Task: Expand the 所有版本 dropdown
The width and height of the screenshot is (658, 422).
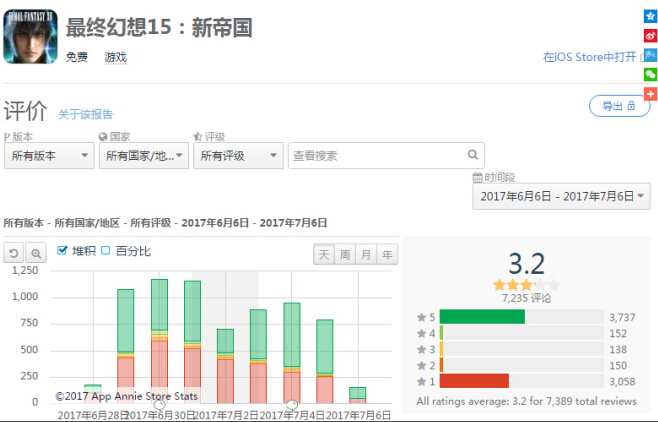Action: coord(49,156)
